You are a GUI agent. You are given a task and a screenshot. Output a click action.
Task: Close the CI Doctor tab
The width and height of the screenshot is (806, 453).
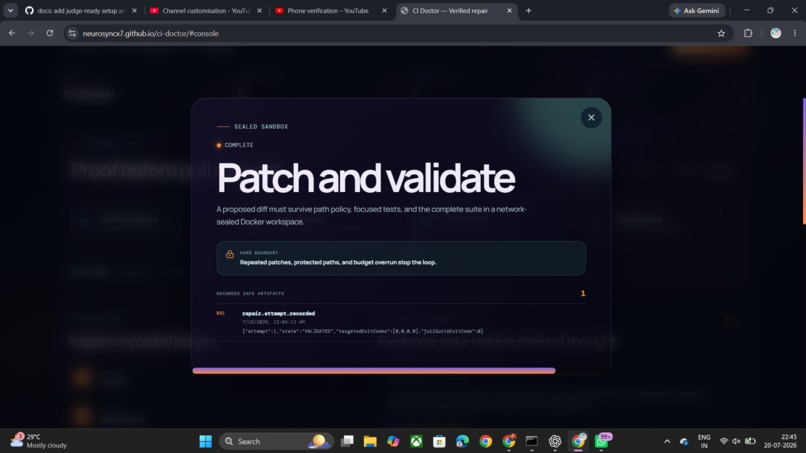click(x=509, y=10)
